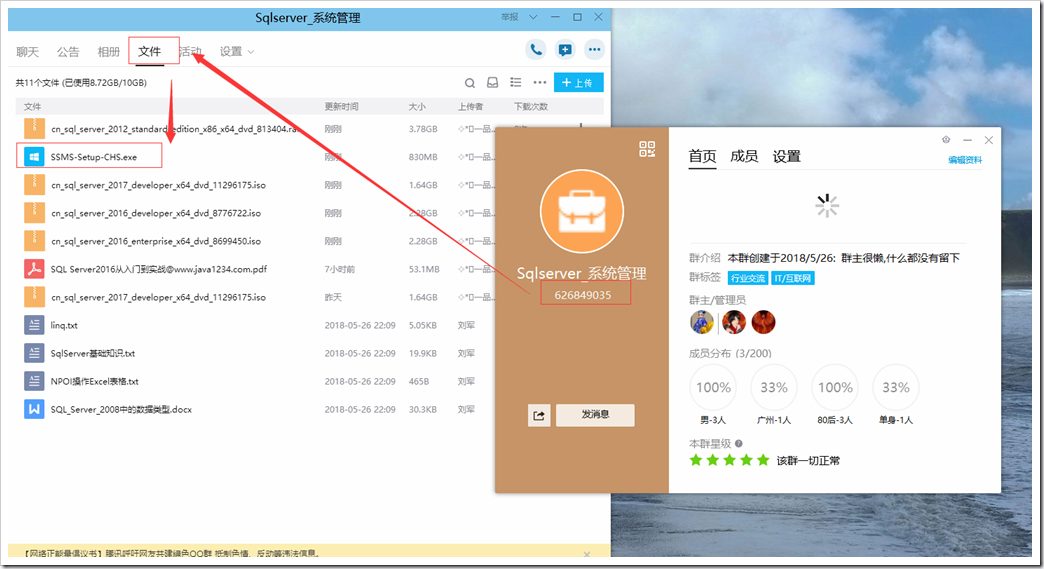
Task: Click group number 626849035
Action: tap(583, 295)
